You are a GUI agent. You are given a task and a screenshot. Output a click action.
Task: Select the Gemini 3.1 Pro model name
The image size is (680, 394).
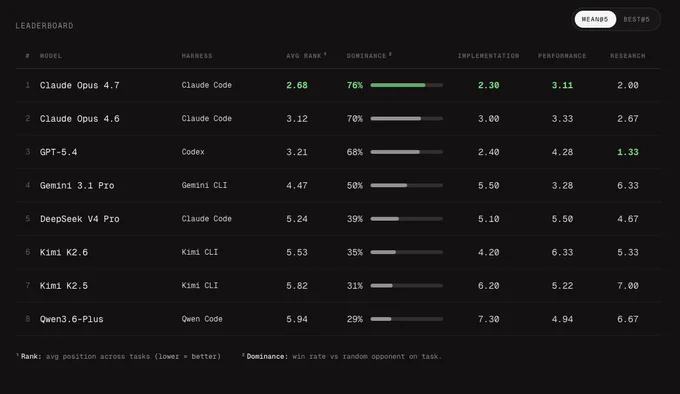77,186
